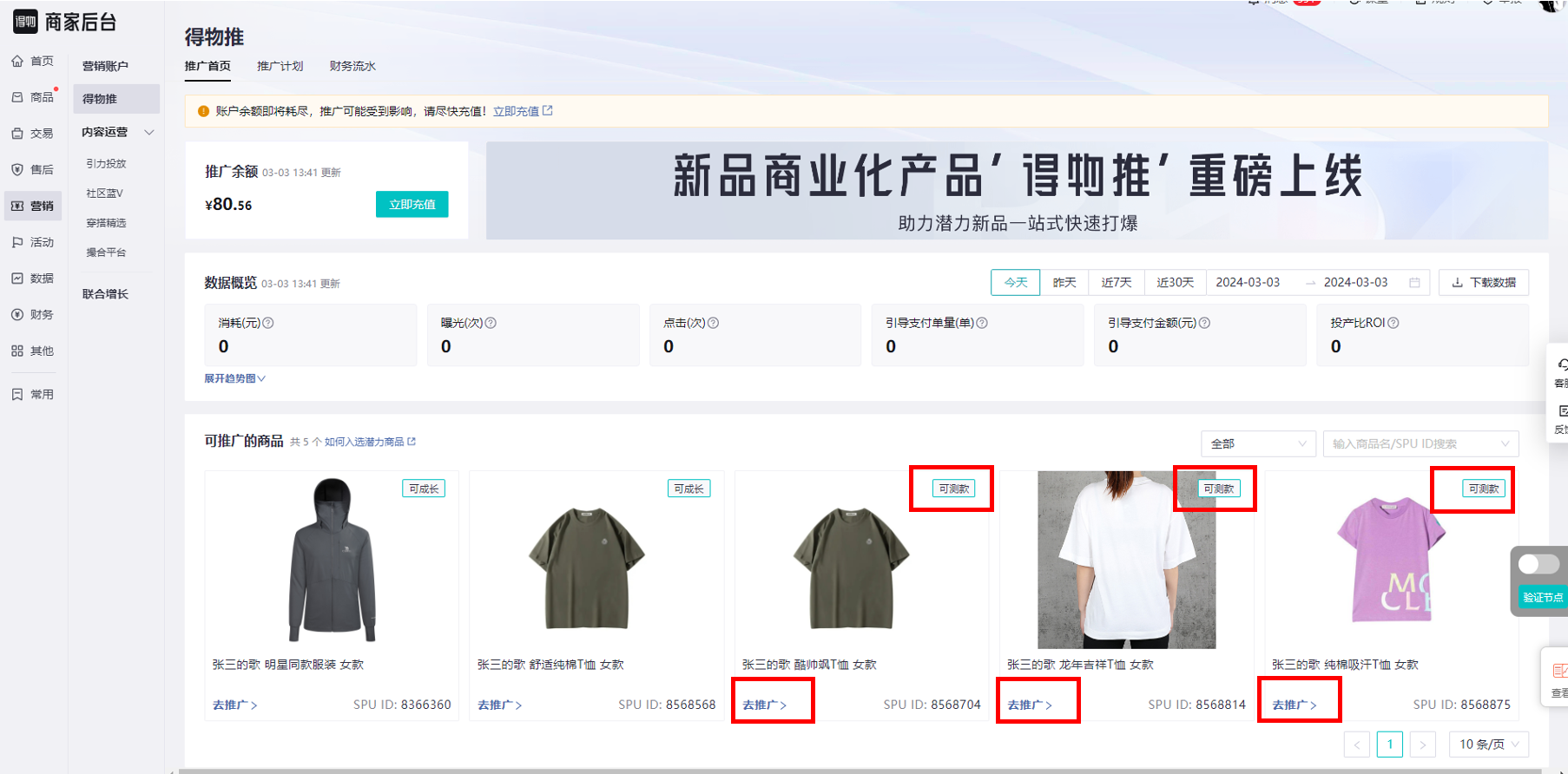Switch to the 推广首页 tab

[x=208, y=66]
